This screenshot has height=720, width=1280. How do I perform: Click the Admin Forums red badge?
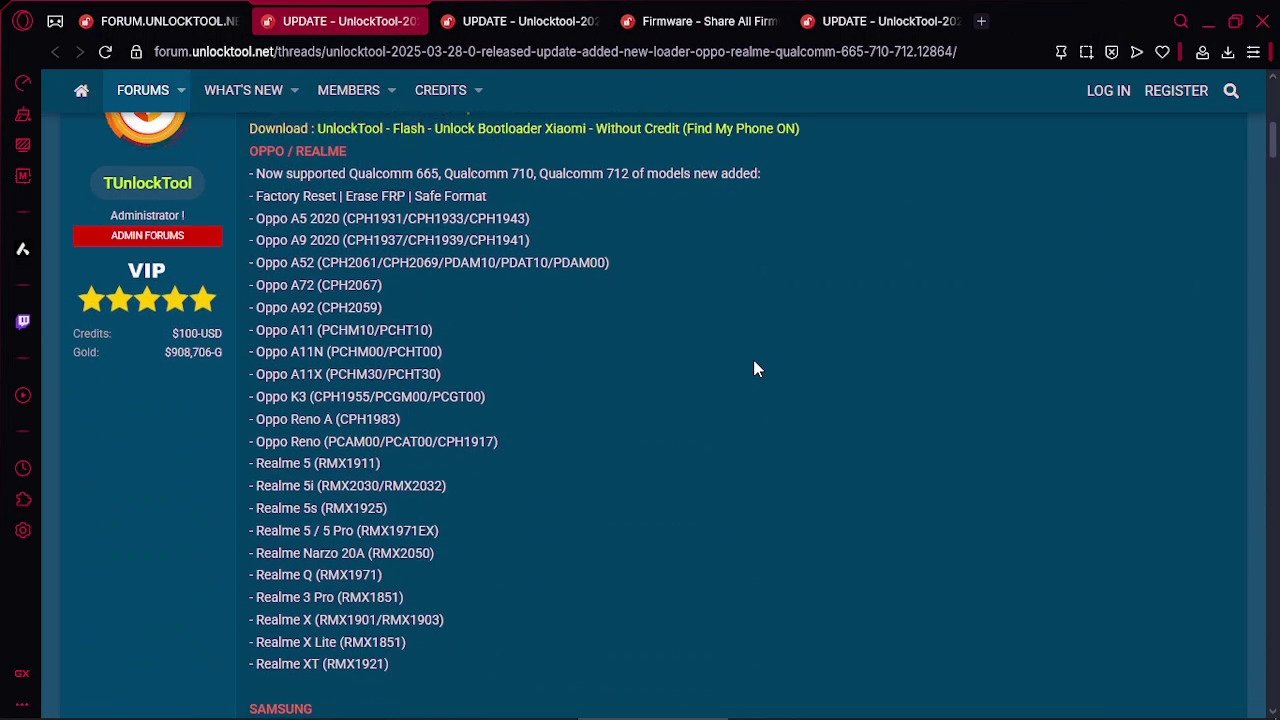147,236
